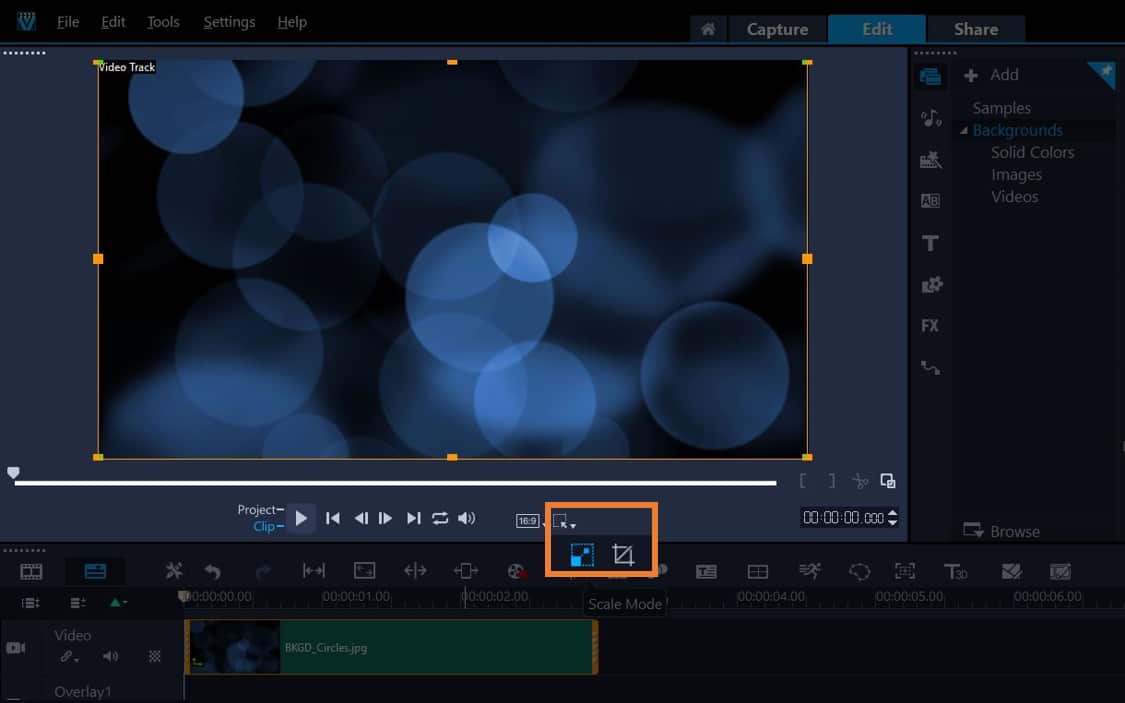This screenshot has height=703, width=1125.
Task: Click the slide tool icon
Action: [x=466, y=571]
